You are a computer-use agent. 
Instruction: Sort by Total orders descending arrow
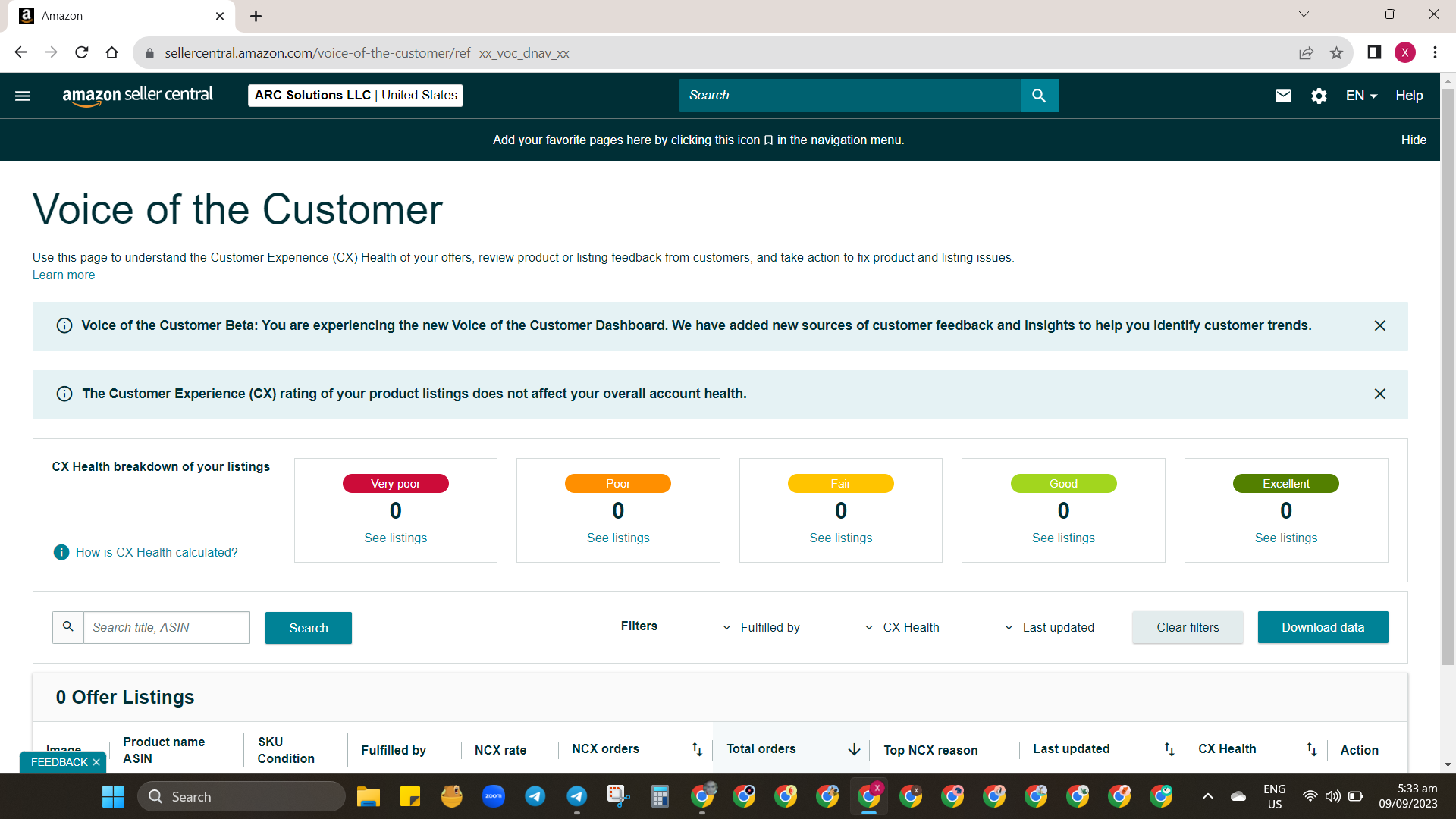pyautogui.click(x=854, y=749)
